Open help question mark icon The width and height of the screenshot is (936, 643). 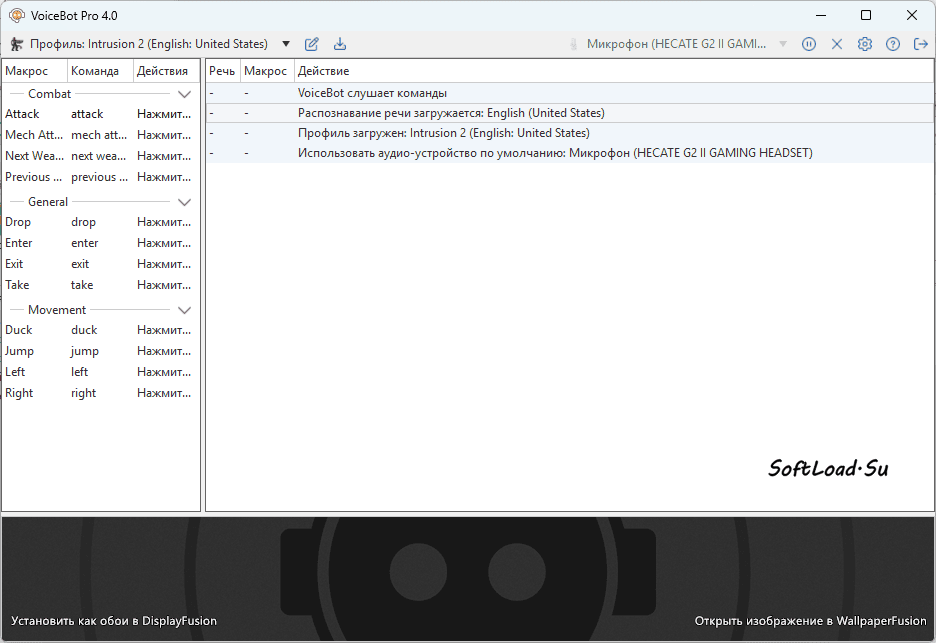click(893, 44)
